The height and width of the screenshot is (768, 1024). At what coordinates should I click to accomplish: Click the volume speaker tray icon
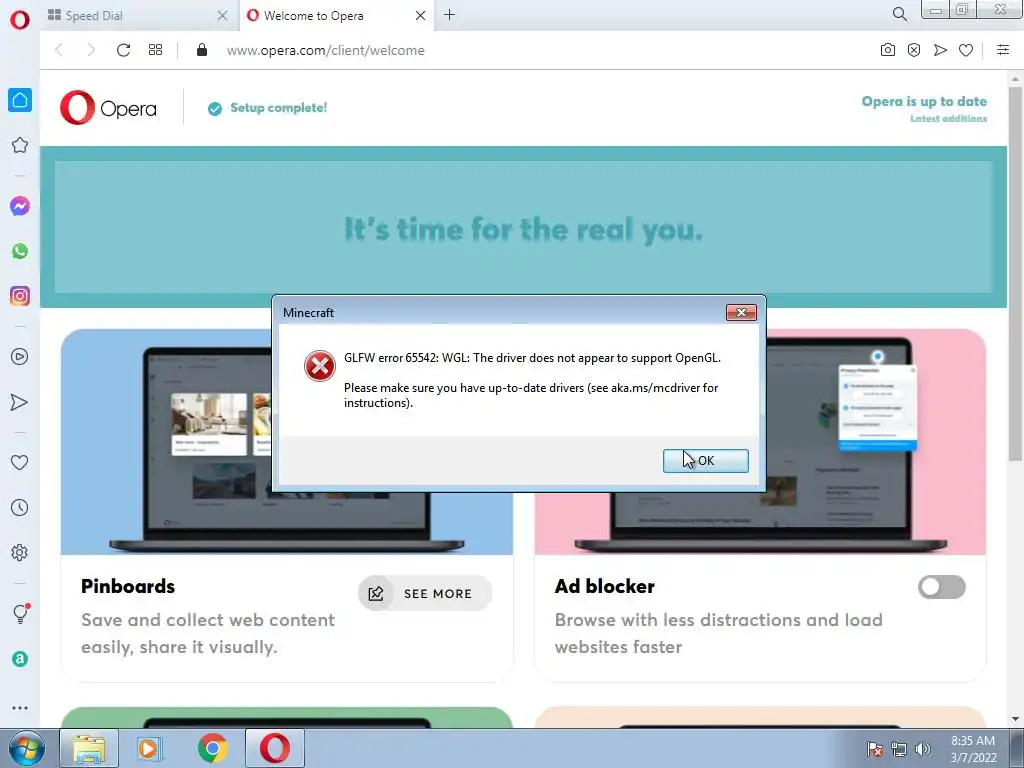[923, 749]
